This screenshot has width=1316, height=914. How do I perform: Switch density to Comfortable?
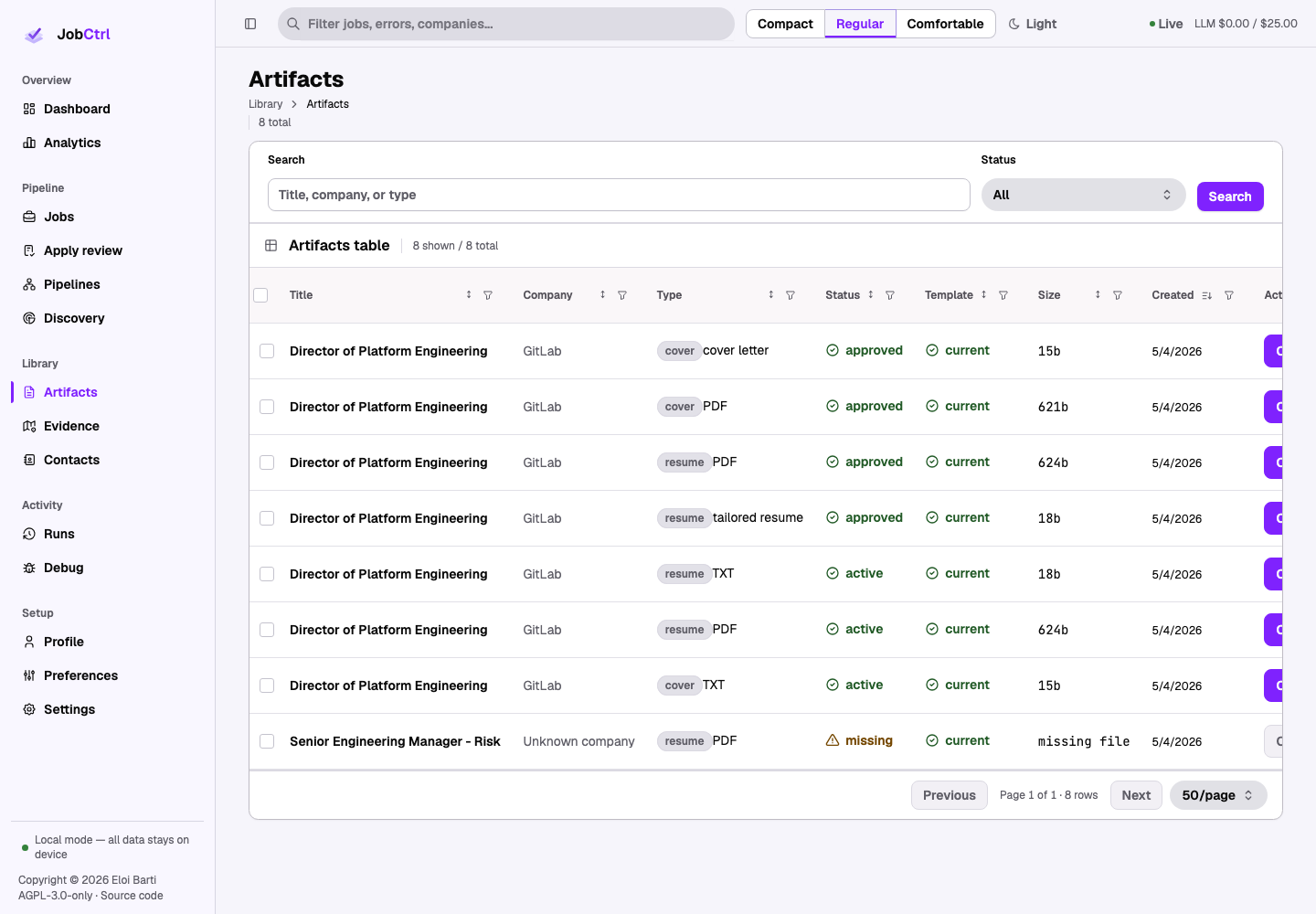tap(945, 24)
